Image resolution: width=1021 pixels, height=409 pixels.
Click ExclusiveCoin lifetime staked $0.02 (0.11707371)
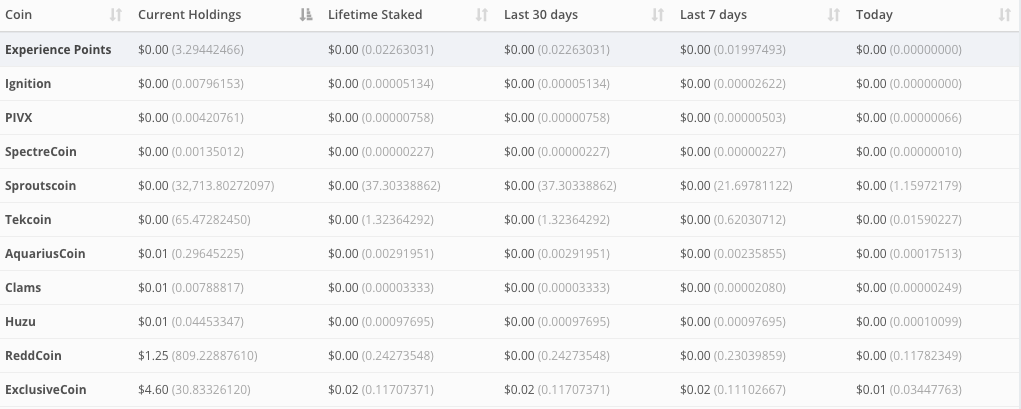pyautogui.click(x=381, y=389)
